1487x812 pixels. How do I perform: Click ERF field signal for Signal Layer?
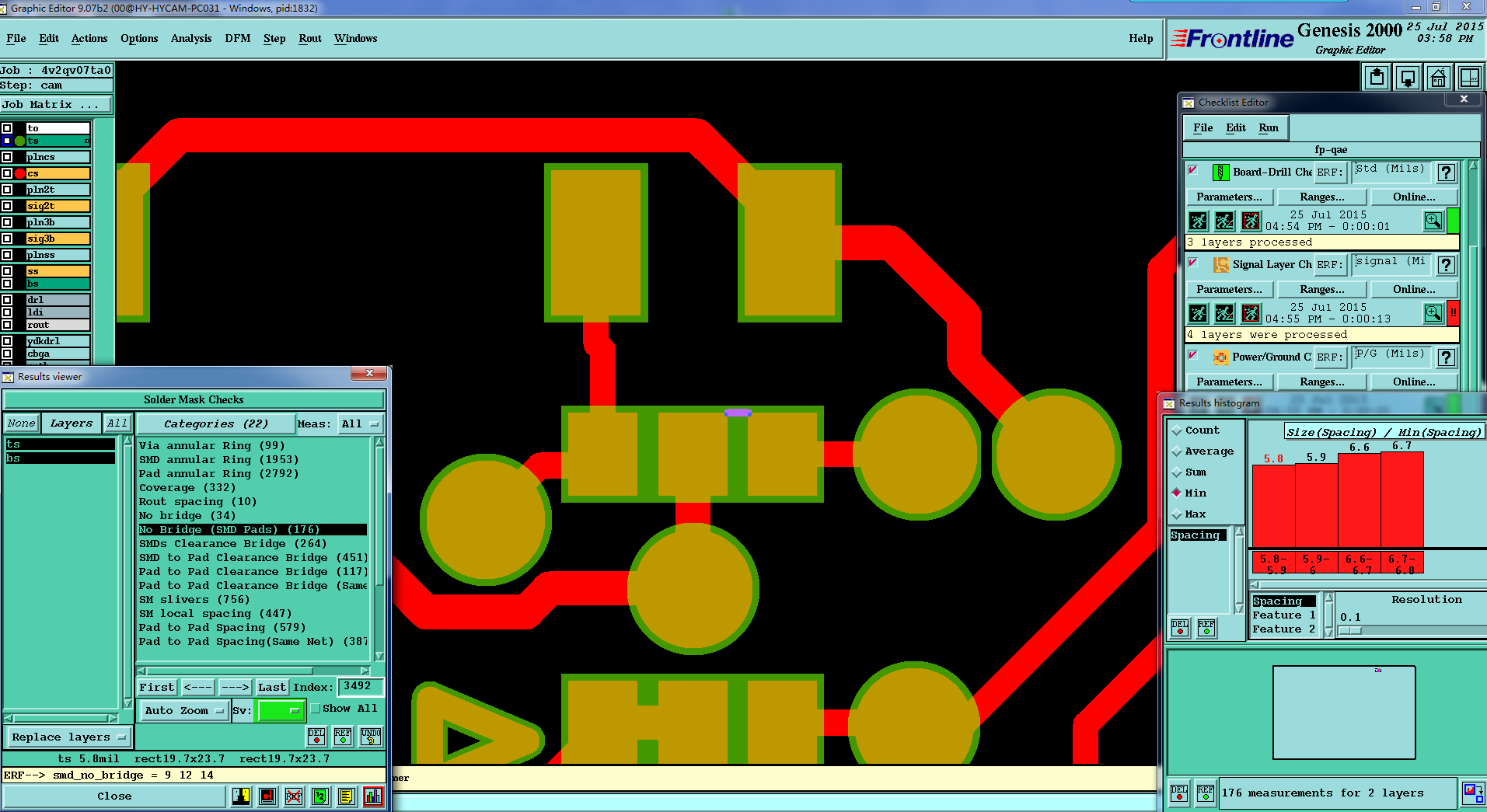pyautogui.click(x=1391, y=265)
